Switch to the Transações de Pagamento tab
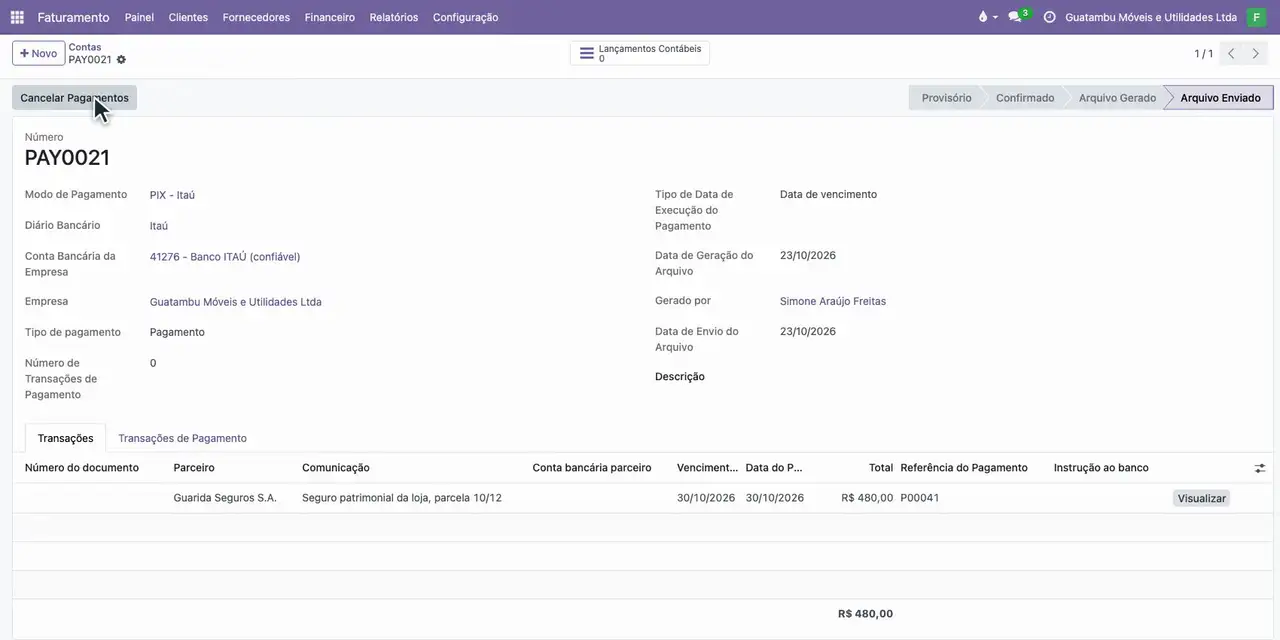 coord(182,438)
